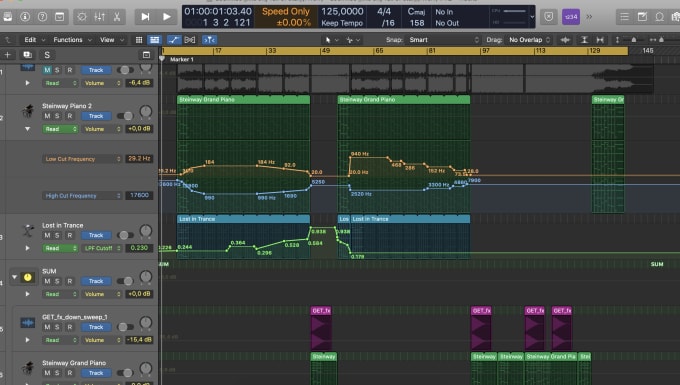
Task: Open Read automation mode on Lost in Trance
Action: coord(60,248)
